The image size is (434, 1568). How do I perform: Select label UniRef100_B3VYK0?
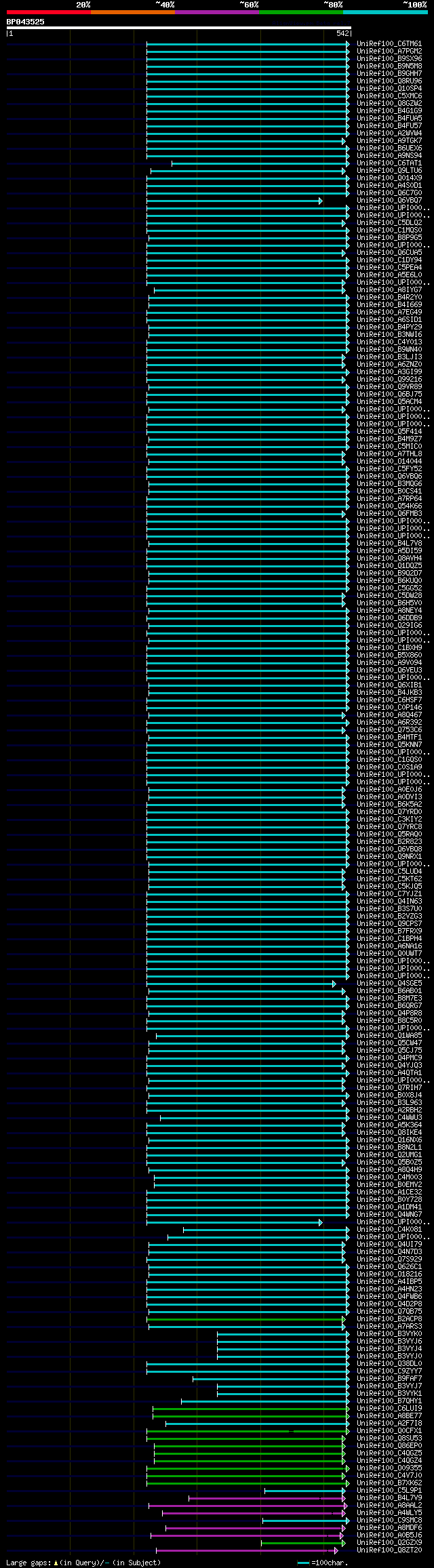[x=389, y=1334]
